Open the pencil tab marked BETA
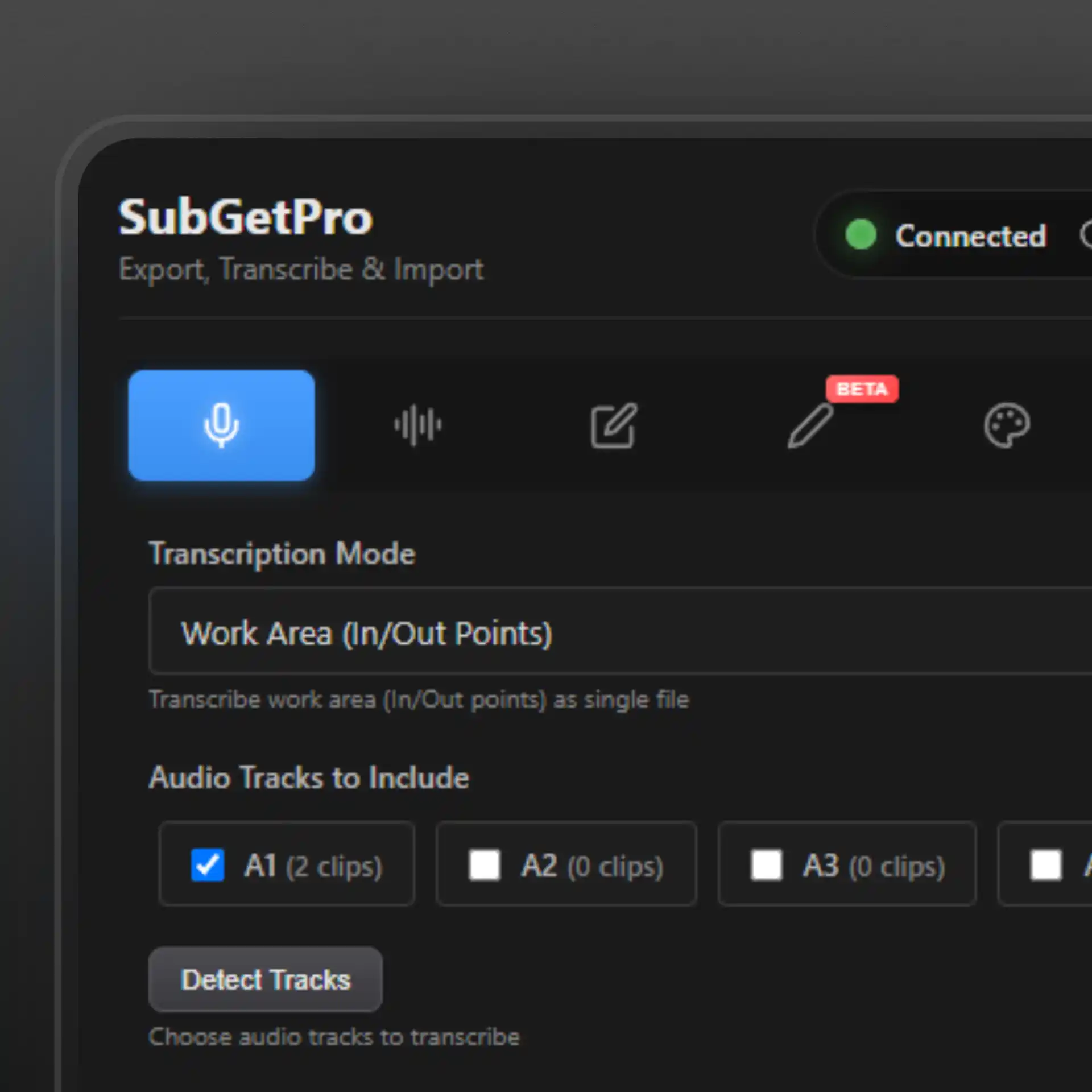The width and height of the screenshot is (1092, 1092). tap(810, 425)
